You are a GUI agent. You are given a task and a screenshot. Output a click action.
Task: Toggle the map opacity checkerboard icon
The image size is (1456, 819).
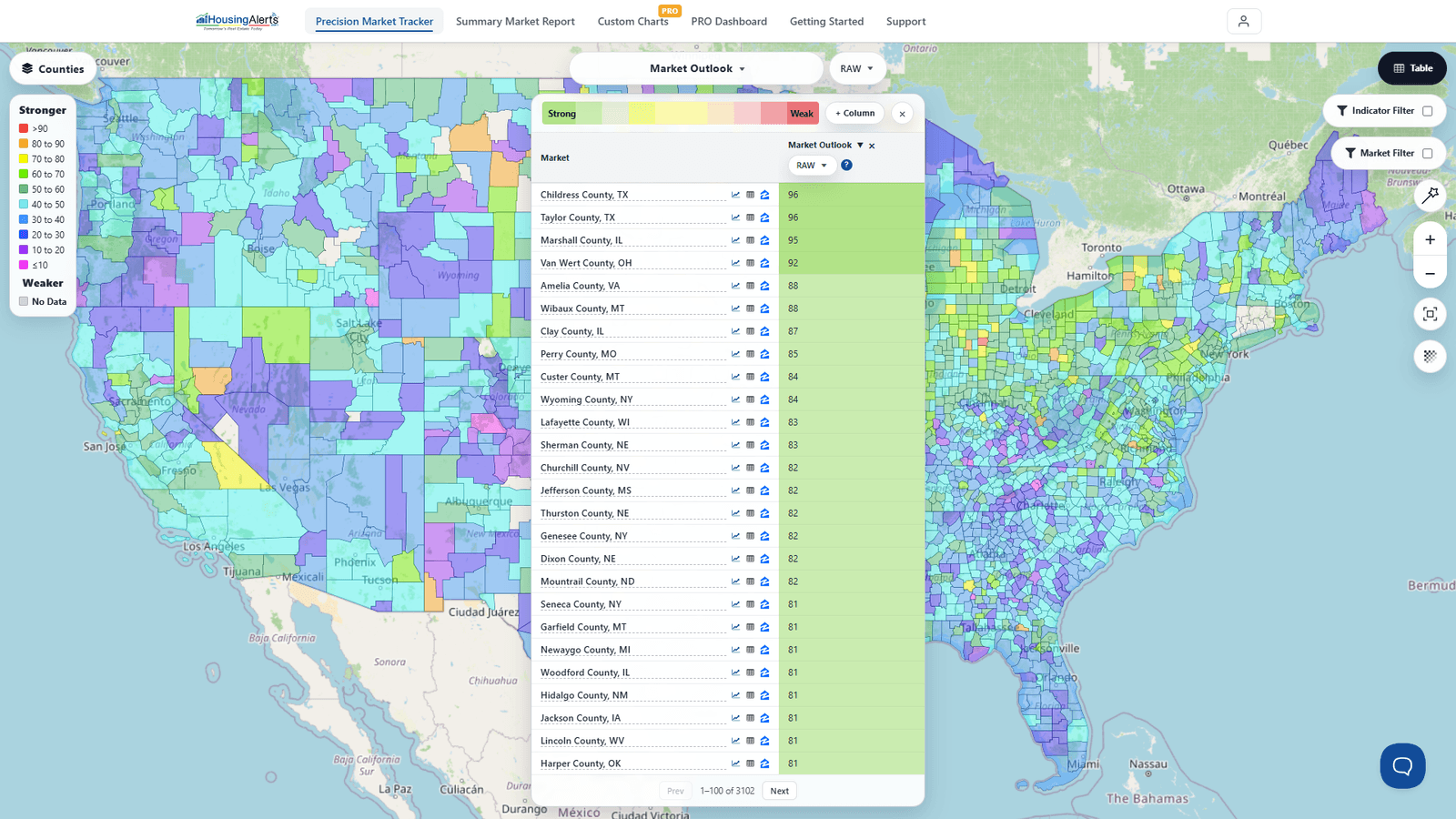point(1430,356)
